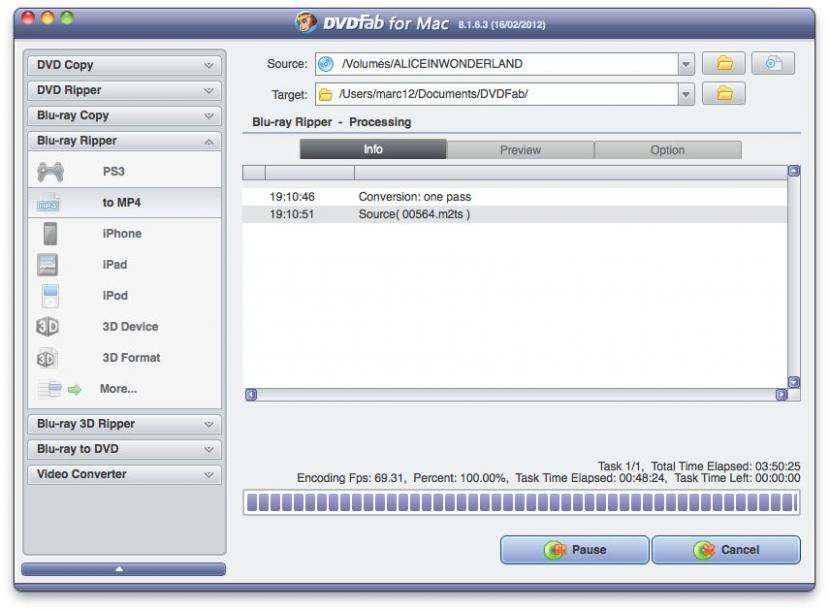Switch to the Preview tab
Screen dimensions: 830x611
pyautogui.click(x=520, y=150)
